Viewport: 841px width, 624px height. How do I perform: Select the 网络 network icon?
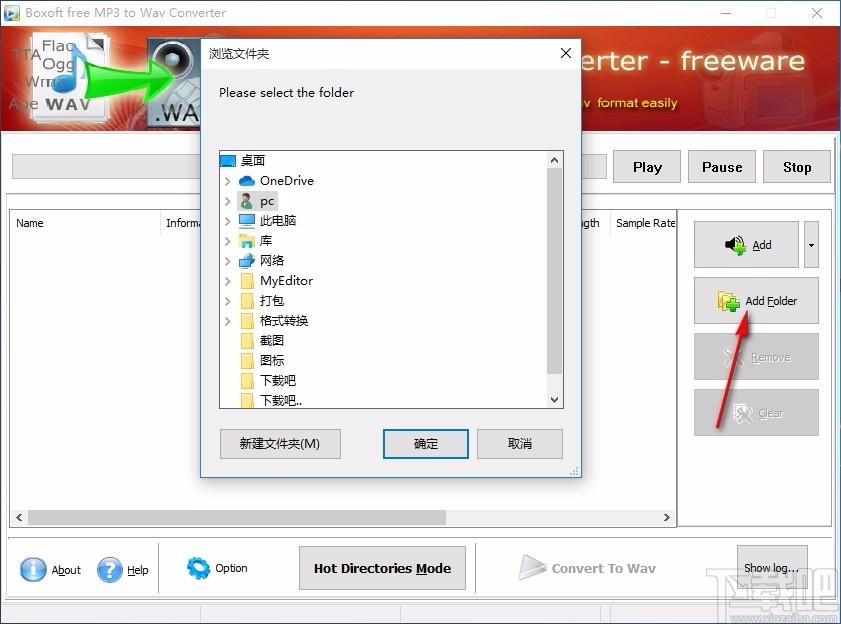[x=247, y=261]
